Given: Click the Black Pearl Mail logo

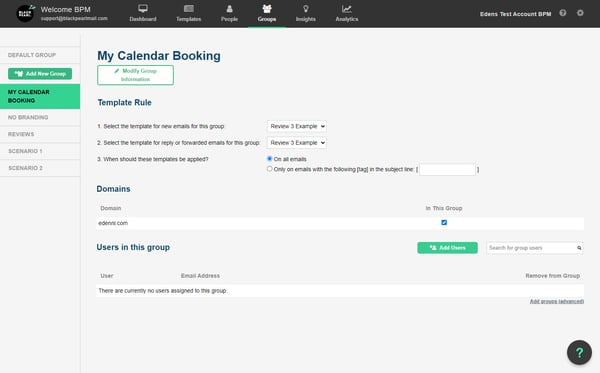Looking at the screenshot, I should click(25, 13).
